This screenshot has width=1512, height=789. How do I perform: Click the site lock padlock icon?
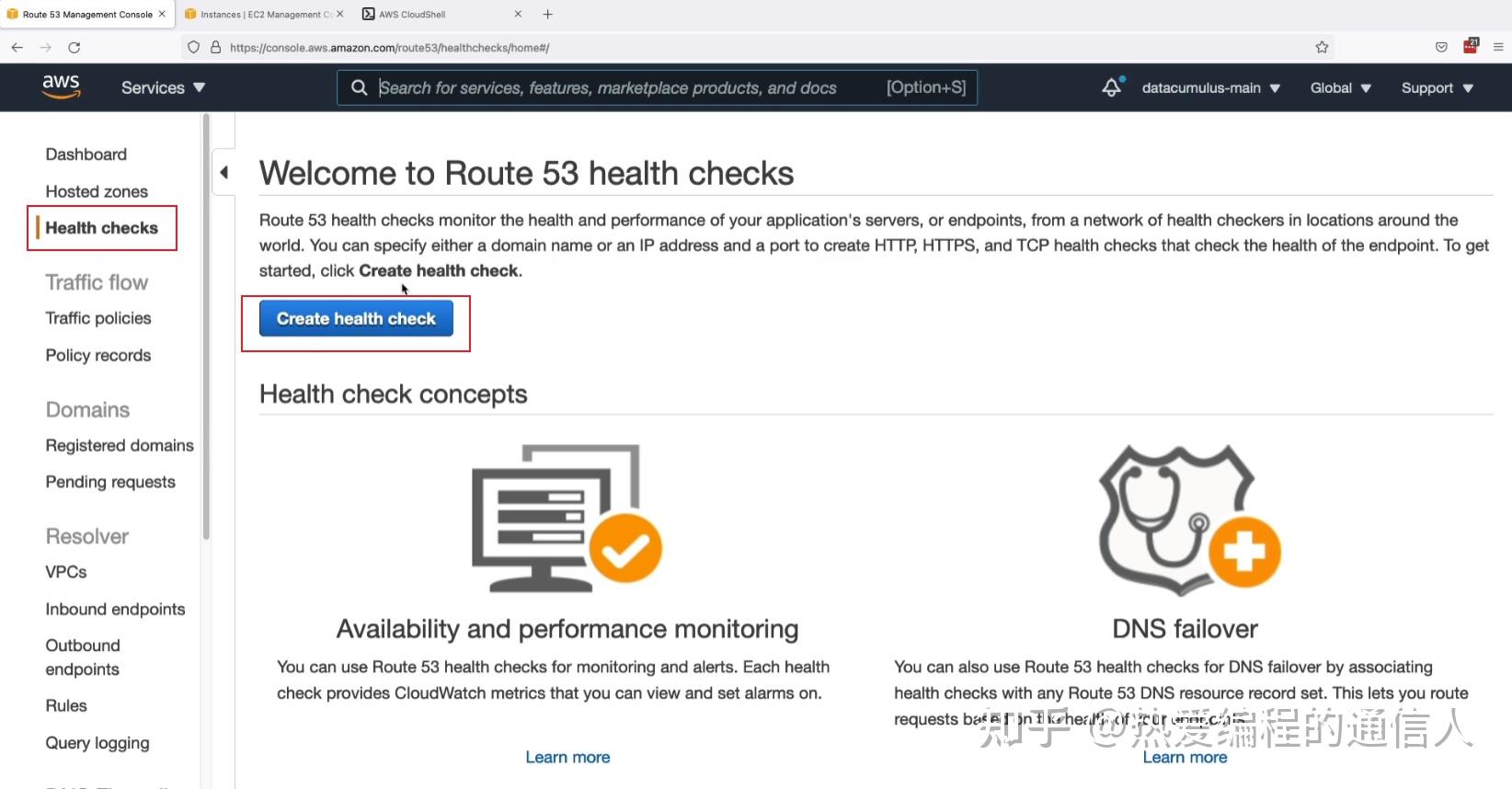pyautogui.click(x=215, y=47)
